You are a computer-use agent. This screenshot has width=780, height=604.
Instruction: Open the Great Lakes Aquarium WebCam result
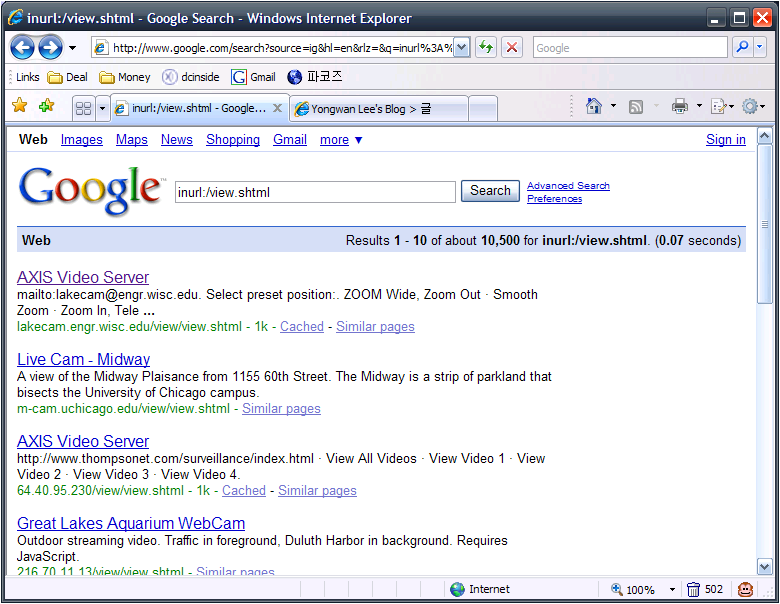[131, 523]
